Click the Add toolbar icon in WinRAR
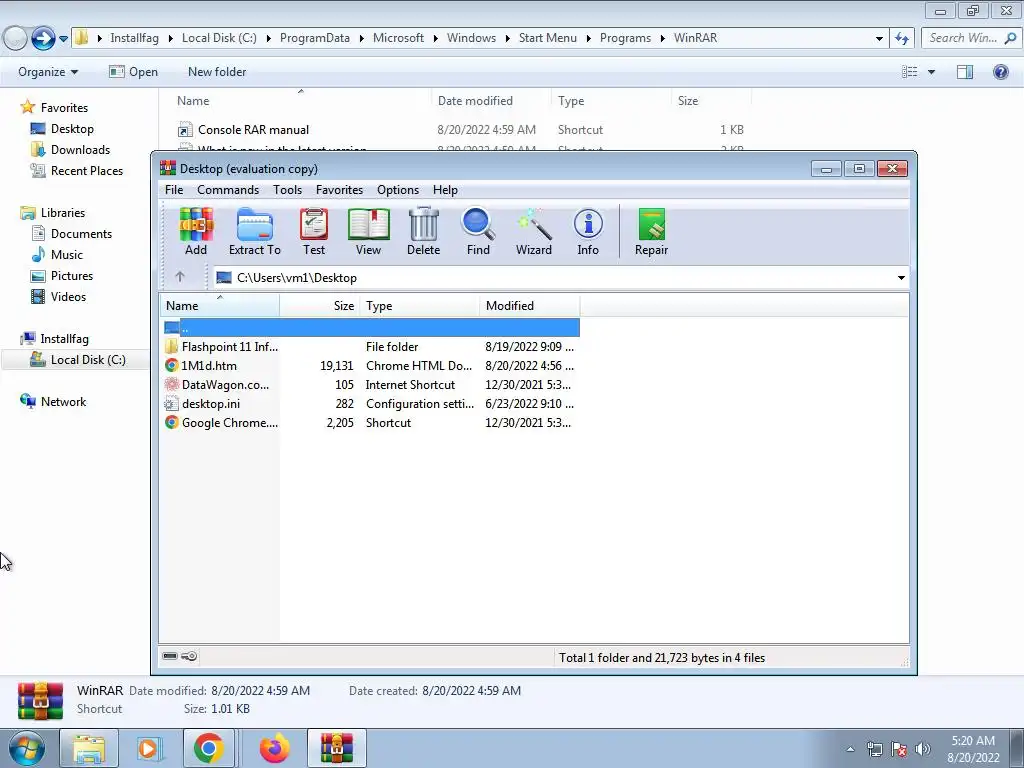 (x=196, y=231)
